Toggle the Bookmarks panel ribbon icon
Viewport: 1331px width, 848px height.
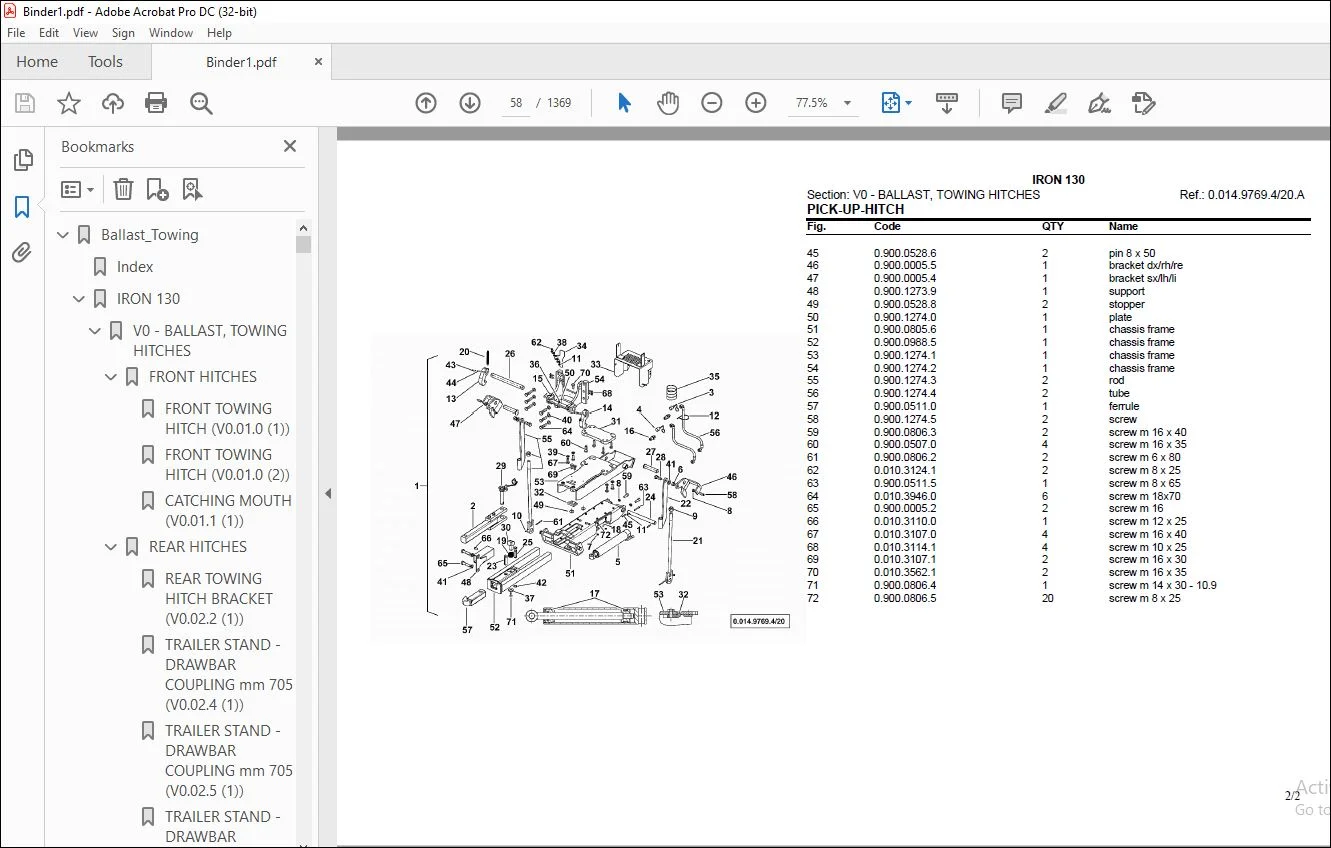22,207
